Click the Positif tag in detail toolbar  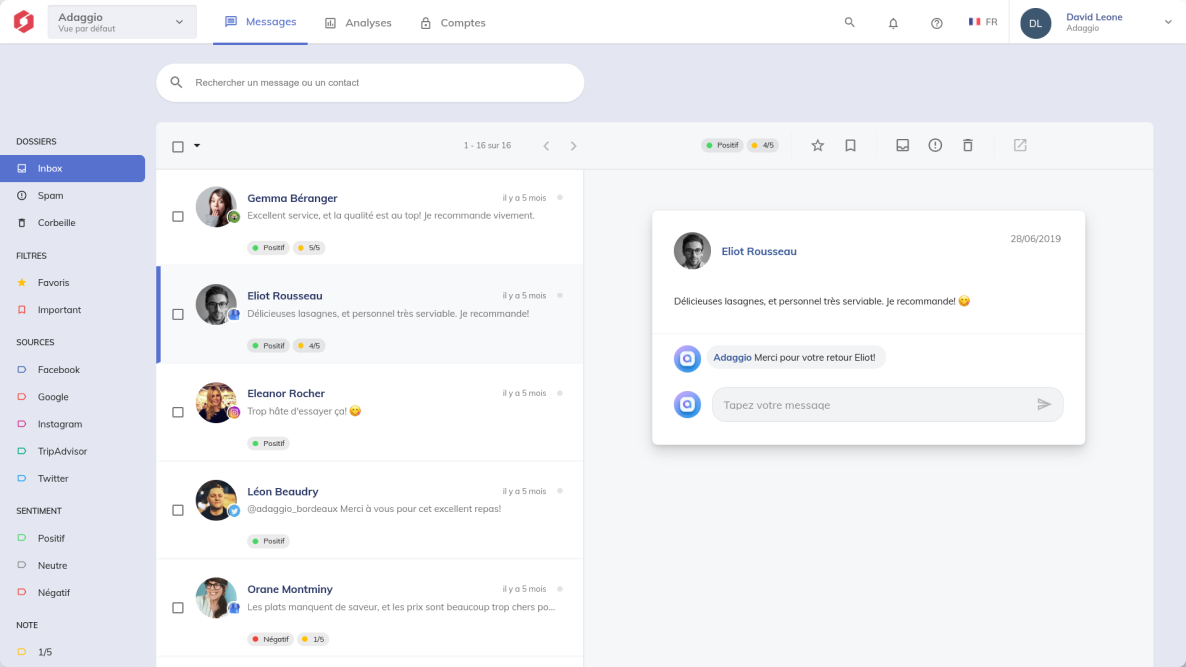[x=722, y=145]
